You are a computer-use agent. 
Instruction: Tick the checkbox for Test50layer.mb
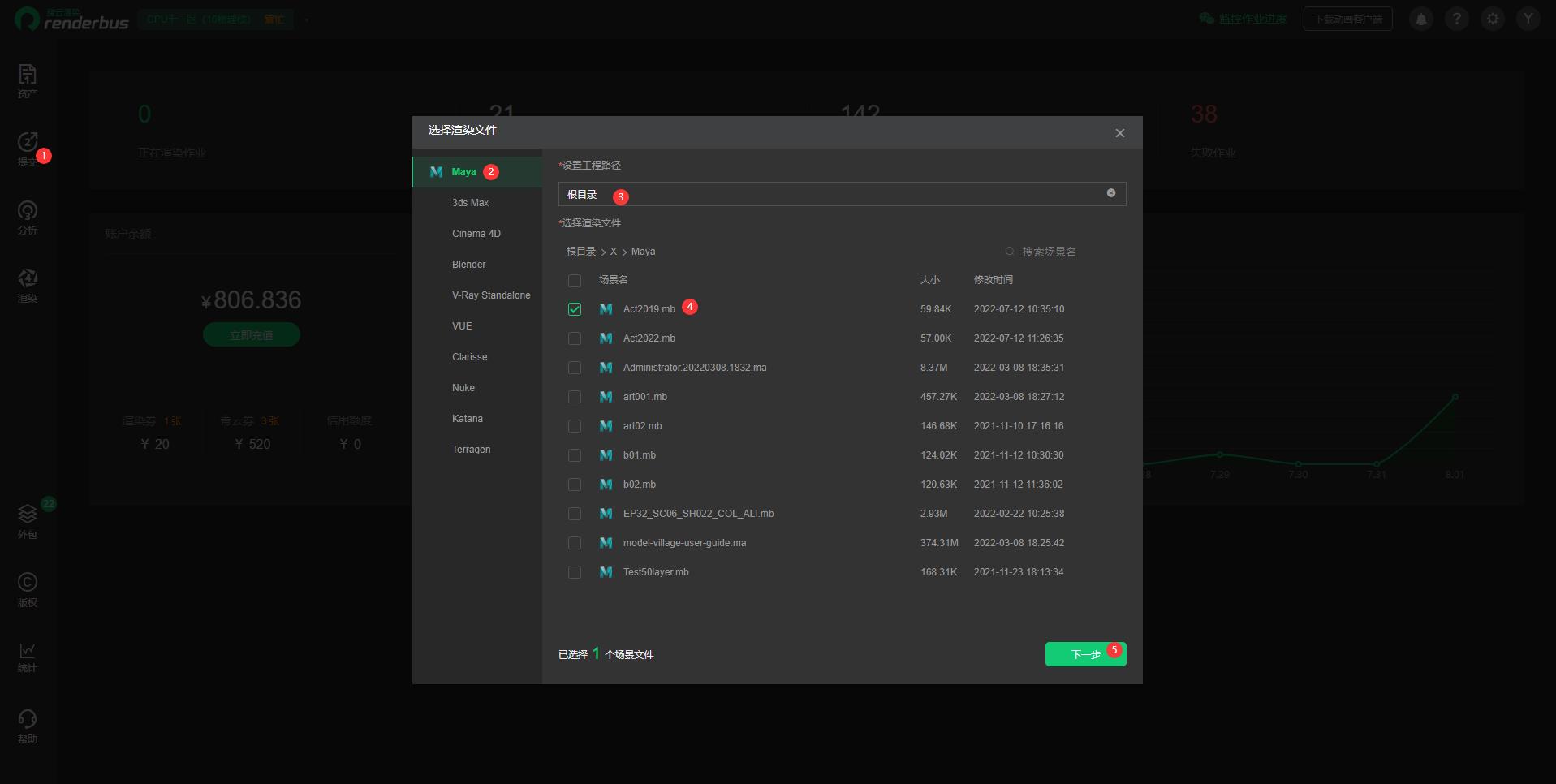coord(575,572)
